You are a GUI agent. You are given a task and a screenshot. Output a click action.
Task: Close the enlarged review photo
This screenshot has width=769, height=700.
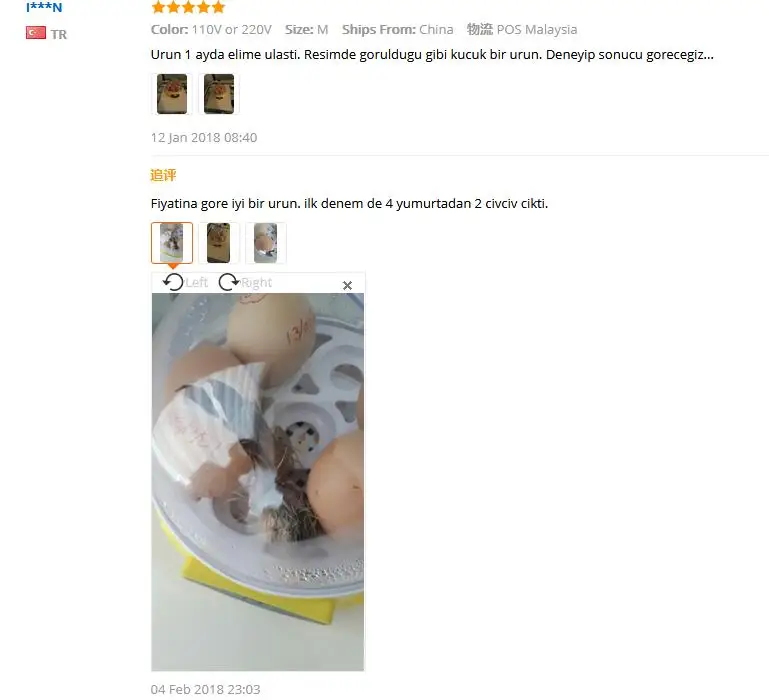tap(347, 285)
